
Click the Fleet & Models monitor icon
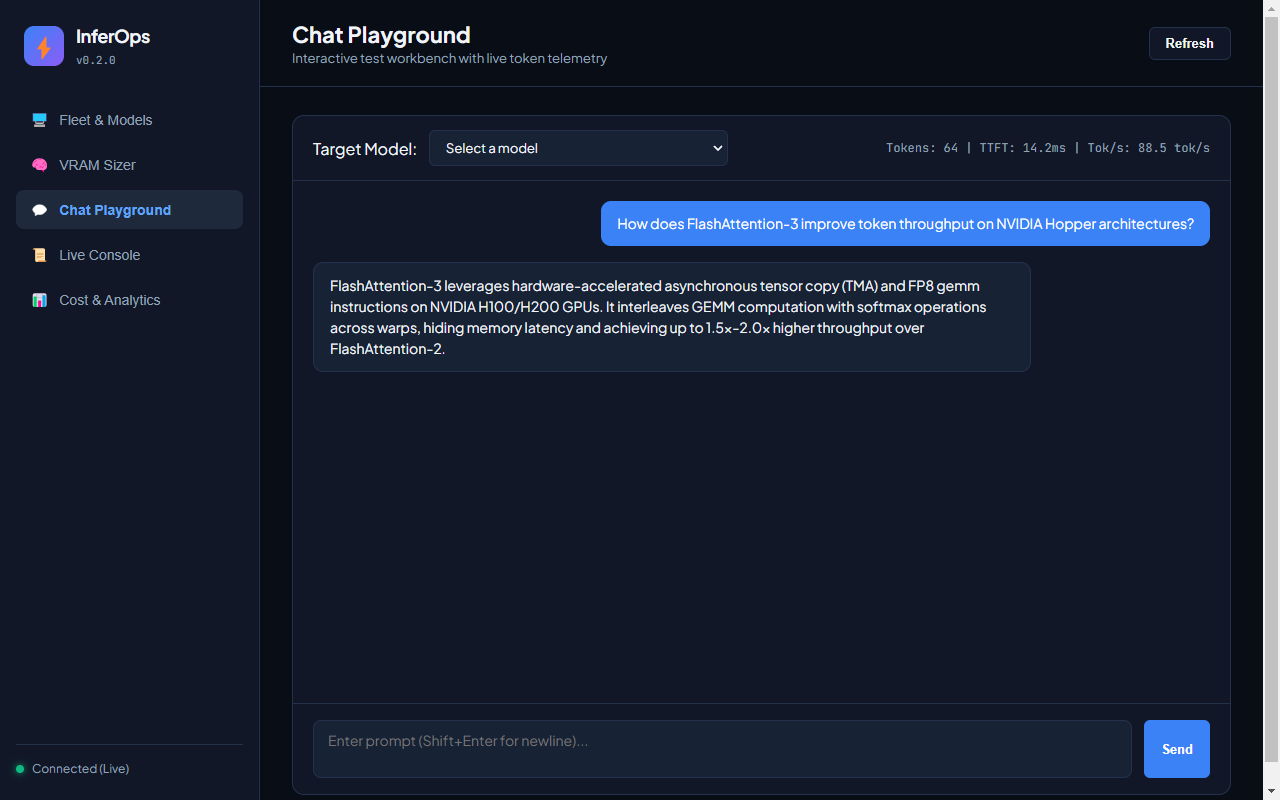(40, 120)
